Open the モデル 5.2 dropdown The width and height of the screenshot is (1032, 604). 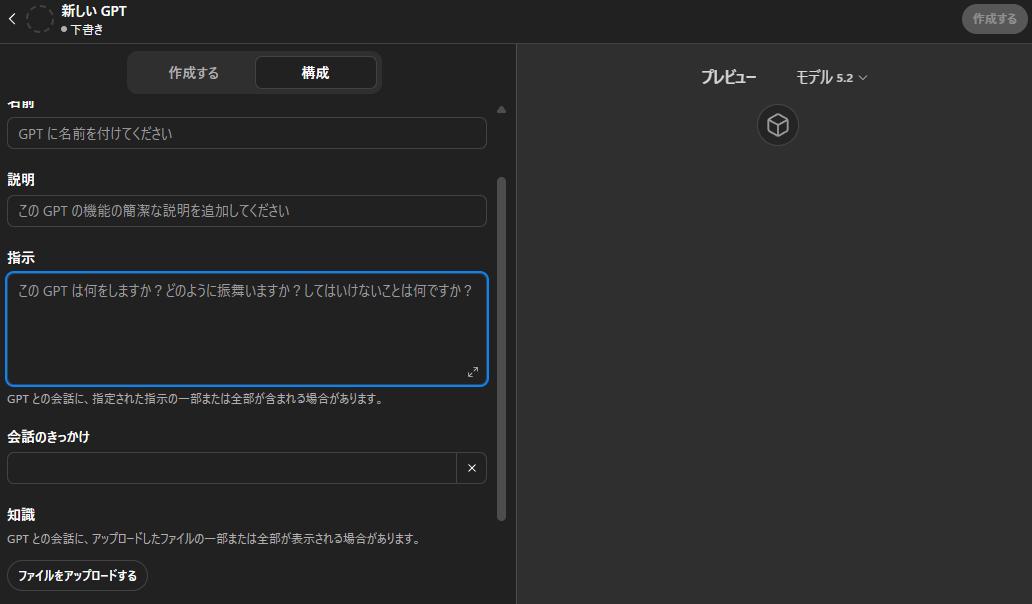coord(831,77)
